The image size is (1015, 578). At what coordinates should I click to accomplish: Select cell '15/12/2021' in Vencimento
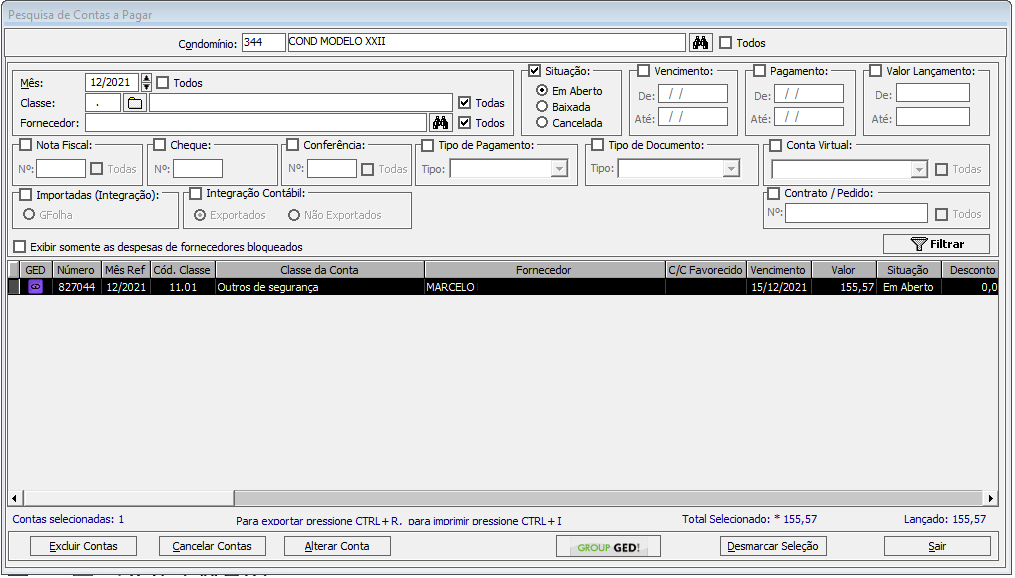click(x=779, y=287)
